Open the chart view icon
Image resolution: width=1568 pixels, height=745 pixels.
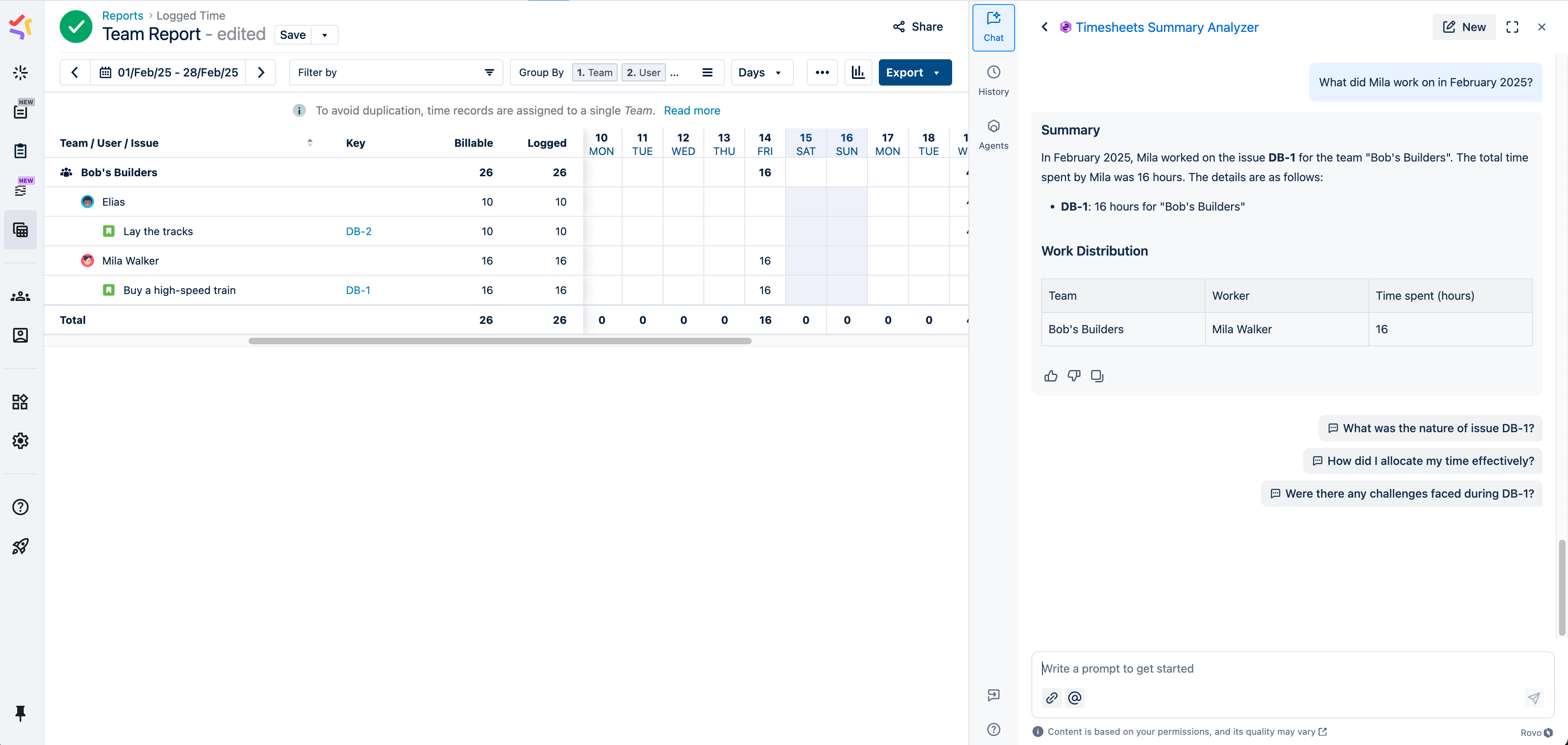tap(858, 72)
